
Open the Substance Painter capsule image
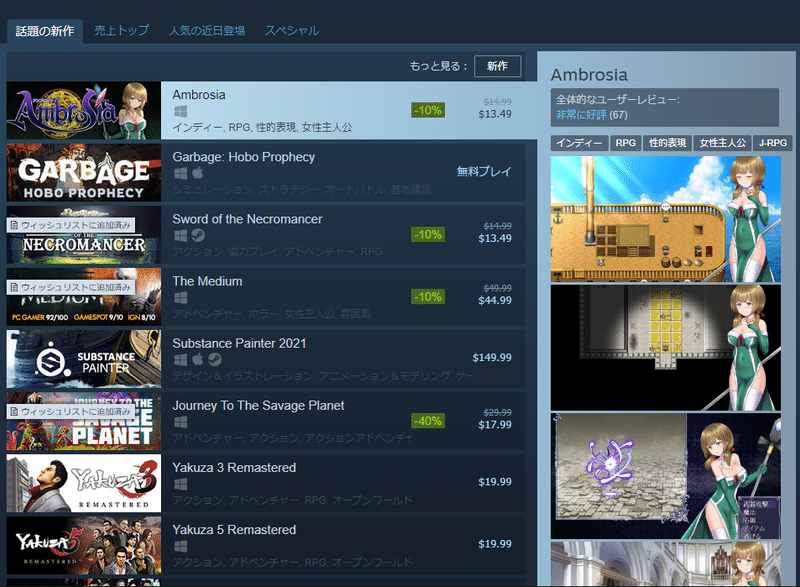click(x=84, y=359)
